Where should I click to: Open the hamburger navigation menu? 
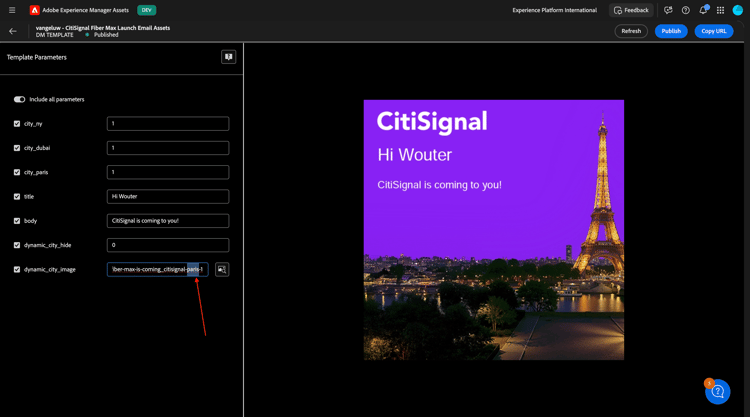(x=12, y=10)
